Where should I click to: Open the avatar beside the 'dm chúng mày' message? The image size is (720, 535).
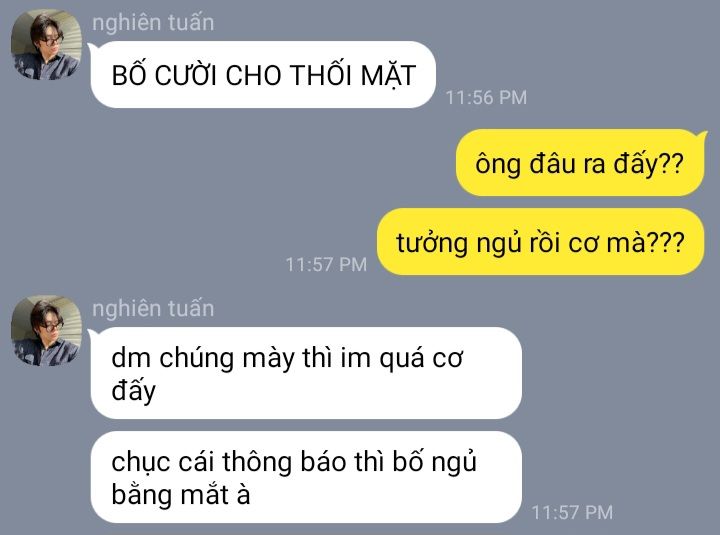tap(46, 331)
